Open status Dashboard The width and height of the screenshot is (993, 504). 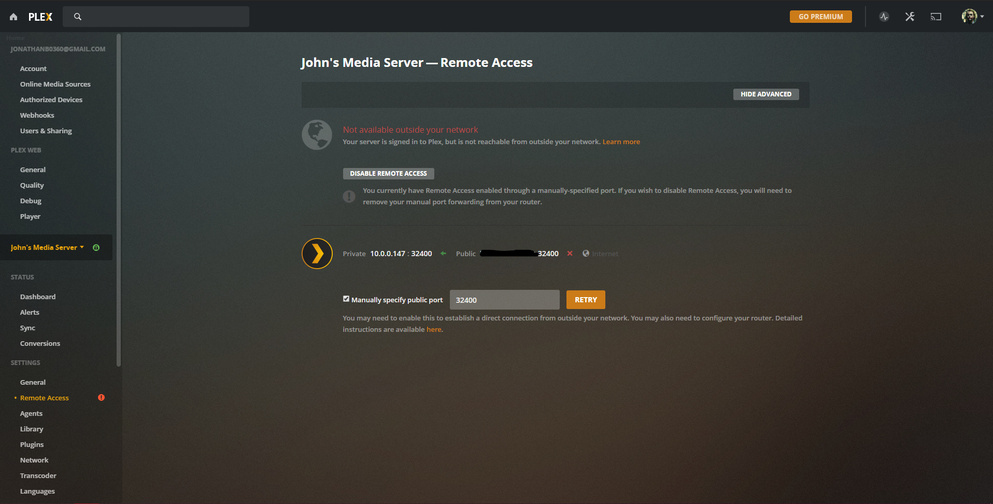tap(37, 297)
